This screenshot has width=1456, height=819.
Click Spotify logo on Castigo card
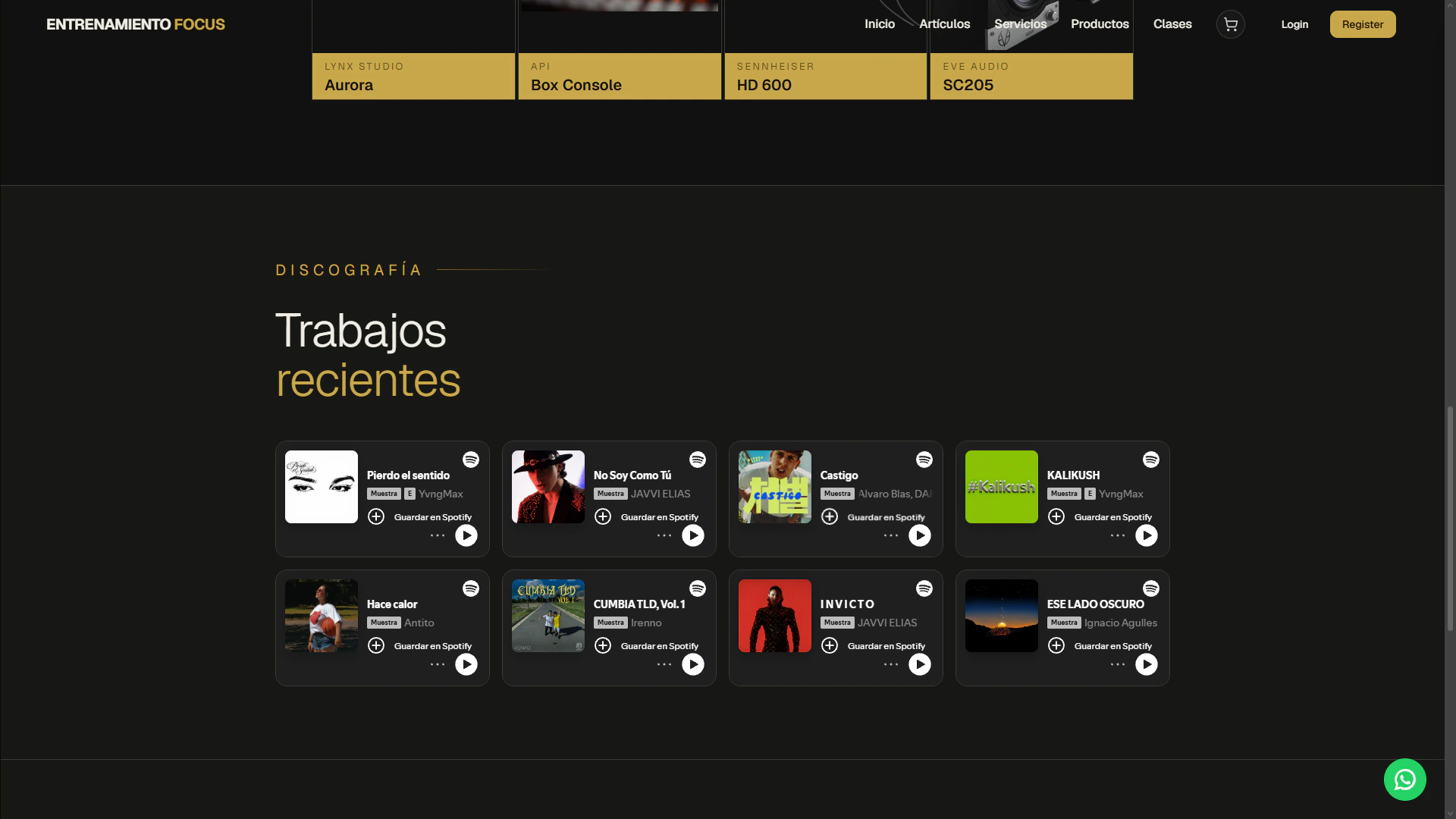pyautogui.click(x=924, y=460)
